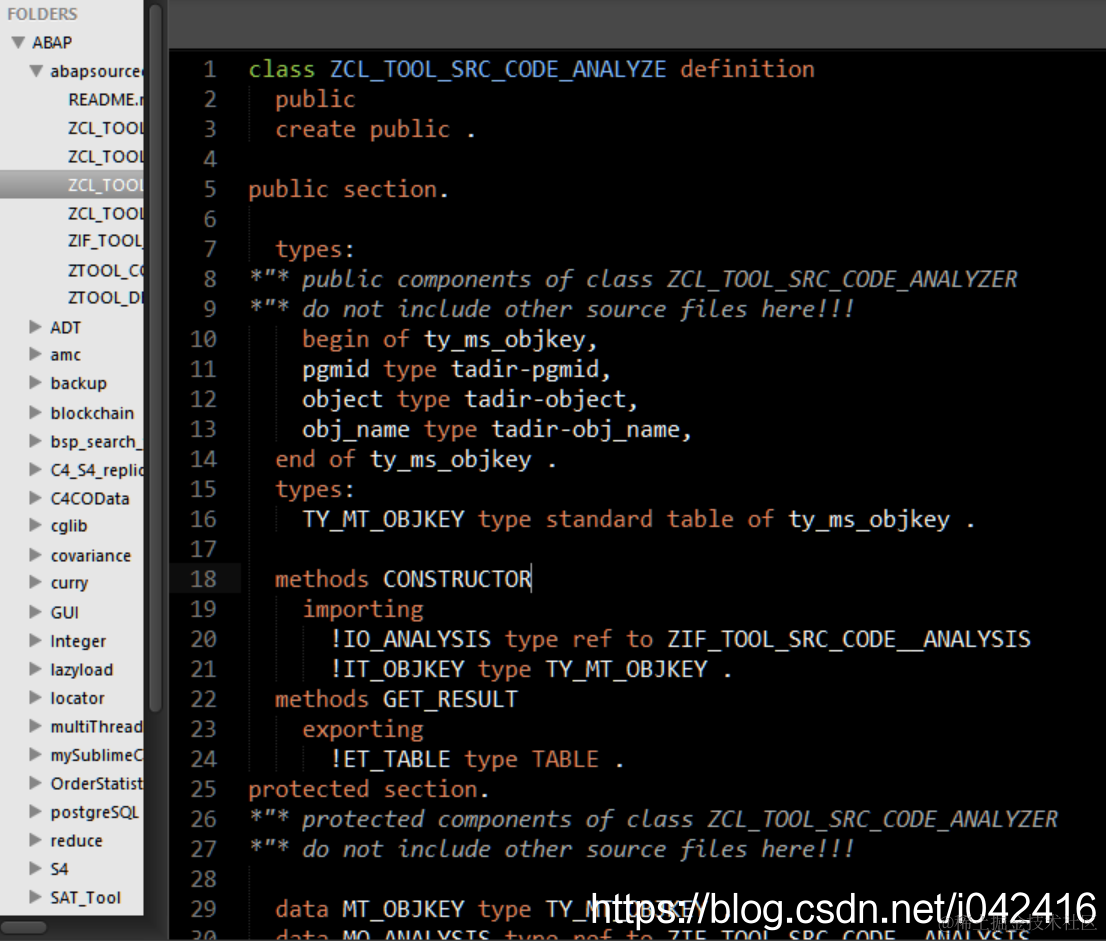Image resolution: width=1106 pixels, height=941 pixels.
Task: Click 'standard table of' on line 16
Action: (660, 519)
